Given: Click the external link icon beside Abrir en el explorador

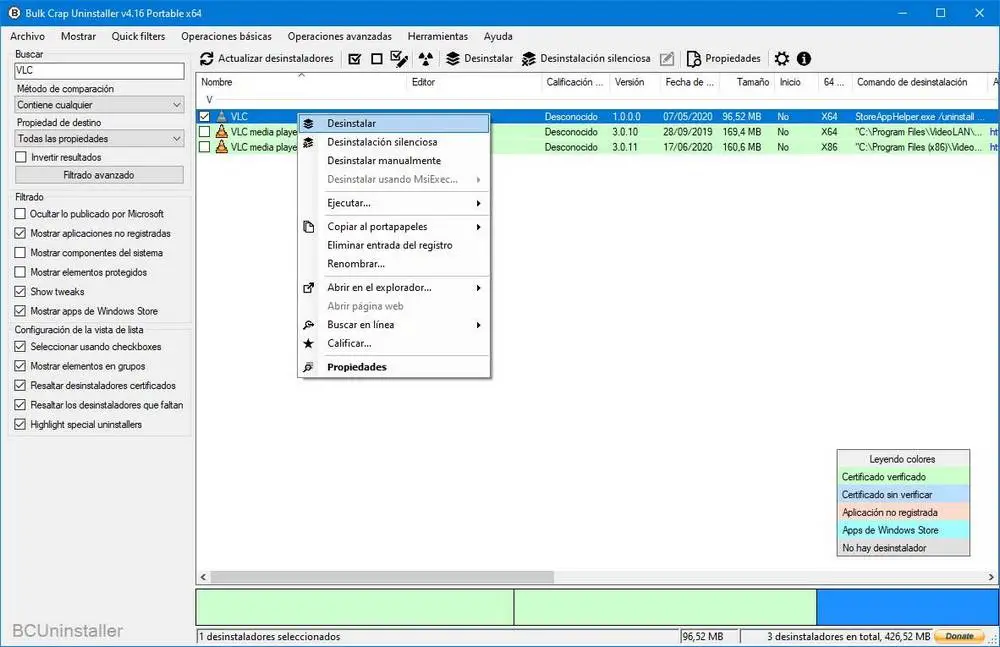Looking at the screenshot, I should pos(309,288).
